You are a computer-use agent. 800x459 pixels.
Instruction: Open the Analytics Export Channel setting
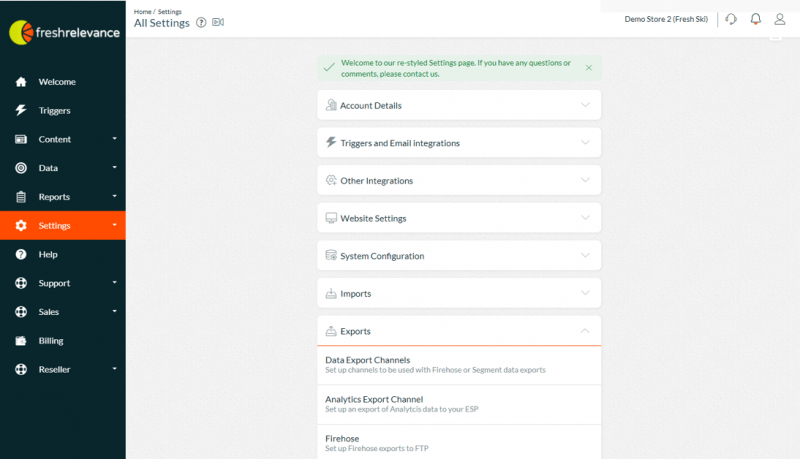click(x=459, y=404)
